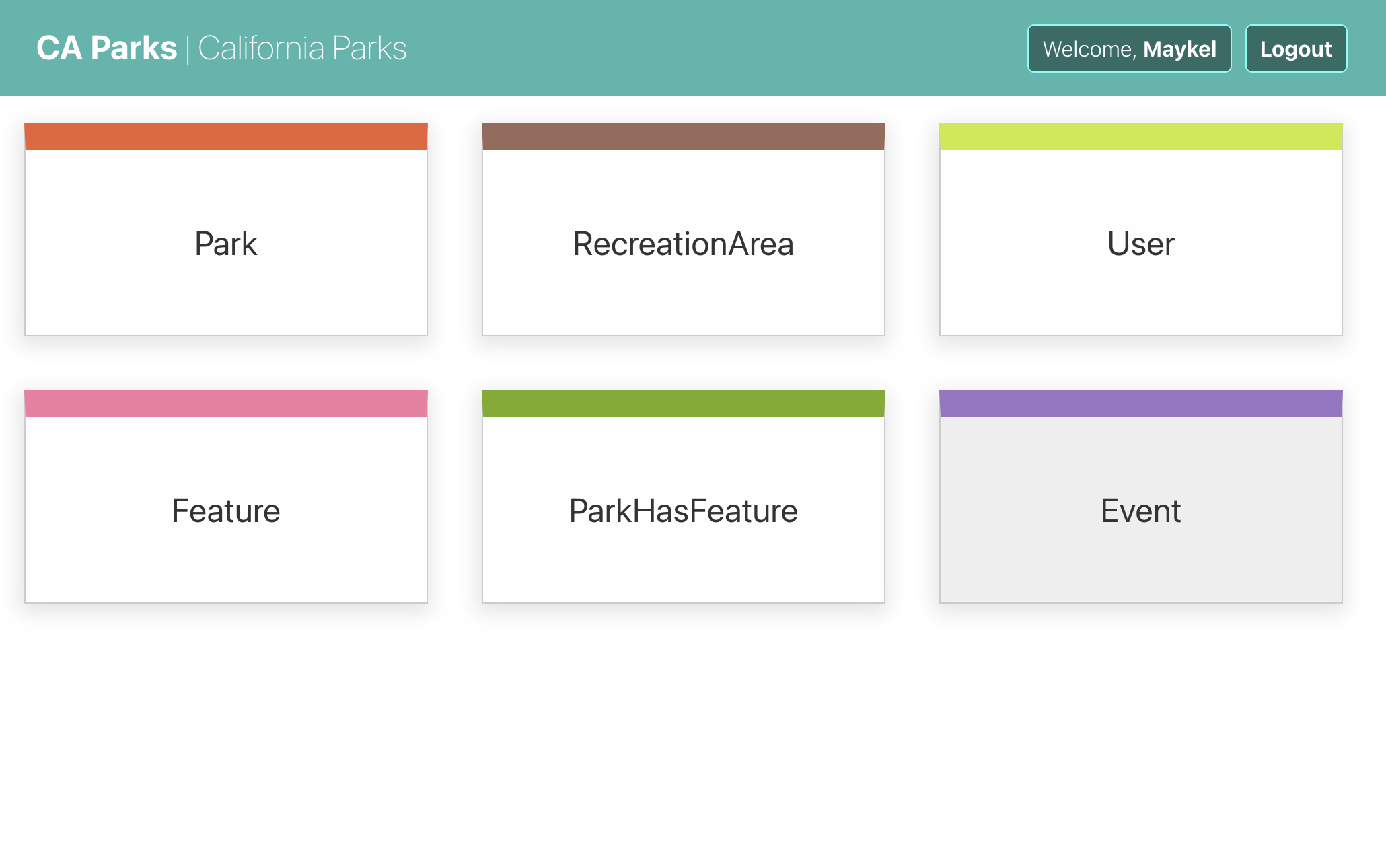Open the ParkHasFeature card
This screenshot has width=1386, height=868.
(683, 511)
